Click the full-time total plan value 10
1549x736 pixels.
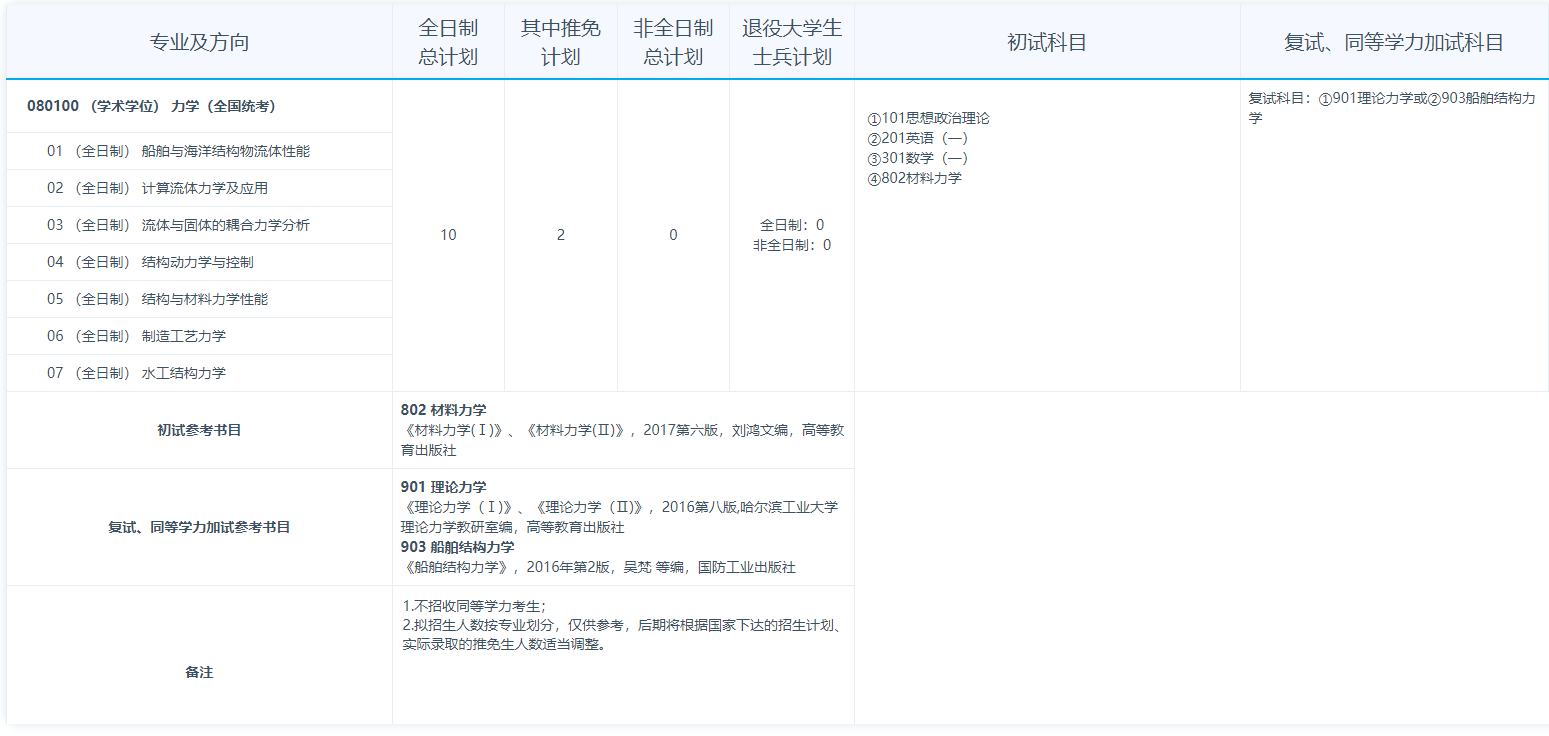[x=448, y=235]
